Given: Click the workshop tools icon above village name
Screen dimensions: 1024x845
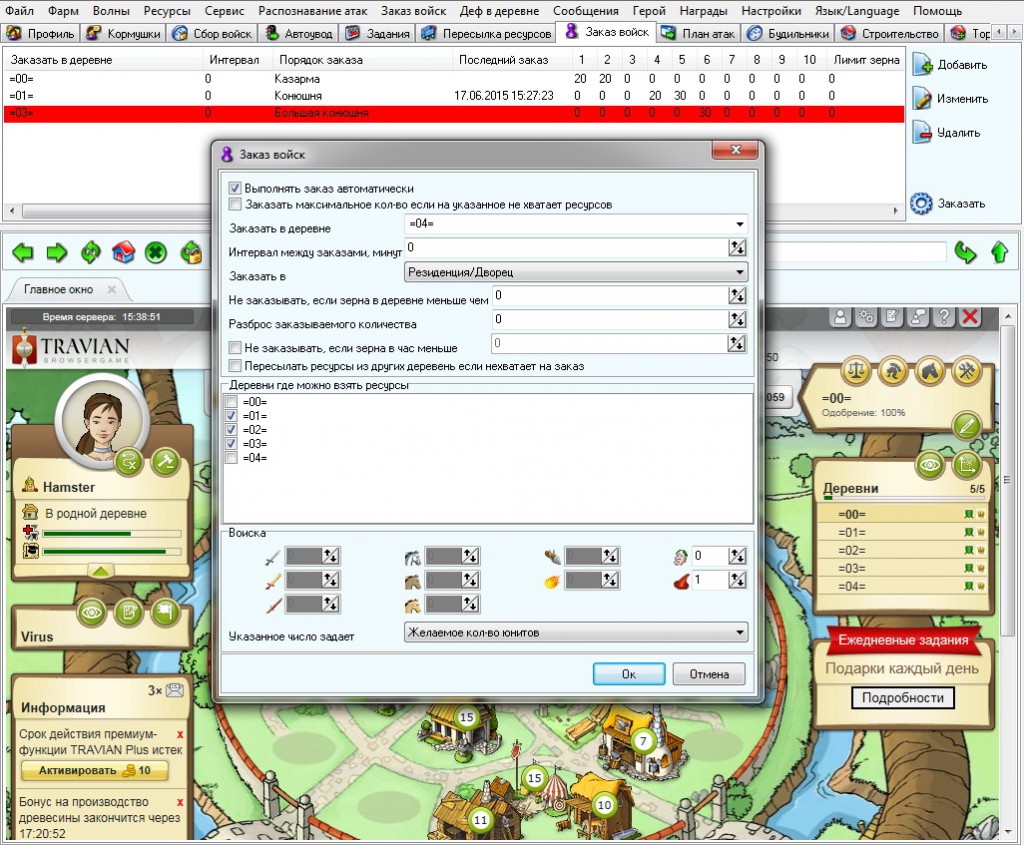Looking at the screenshot, I should (x=967, y=372).
